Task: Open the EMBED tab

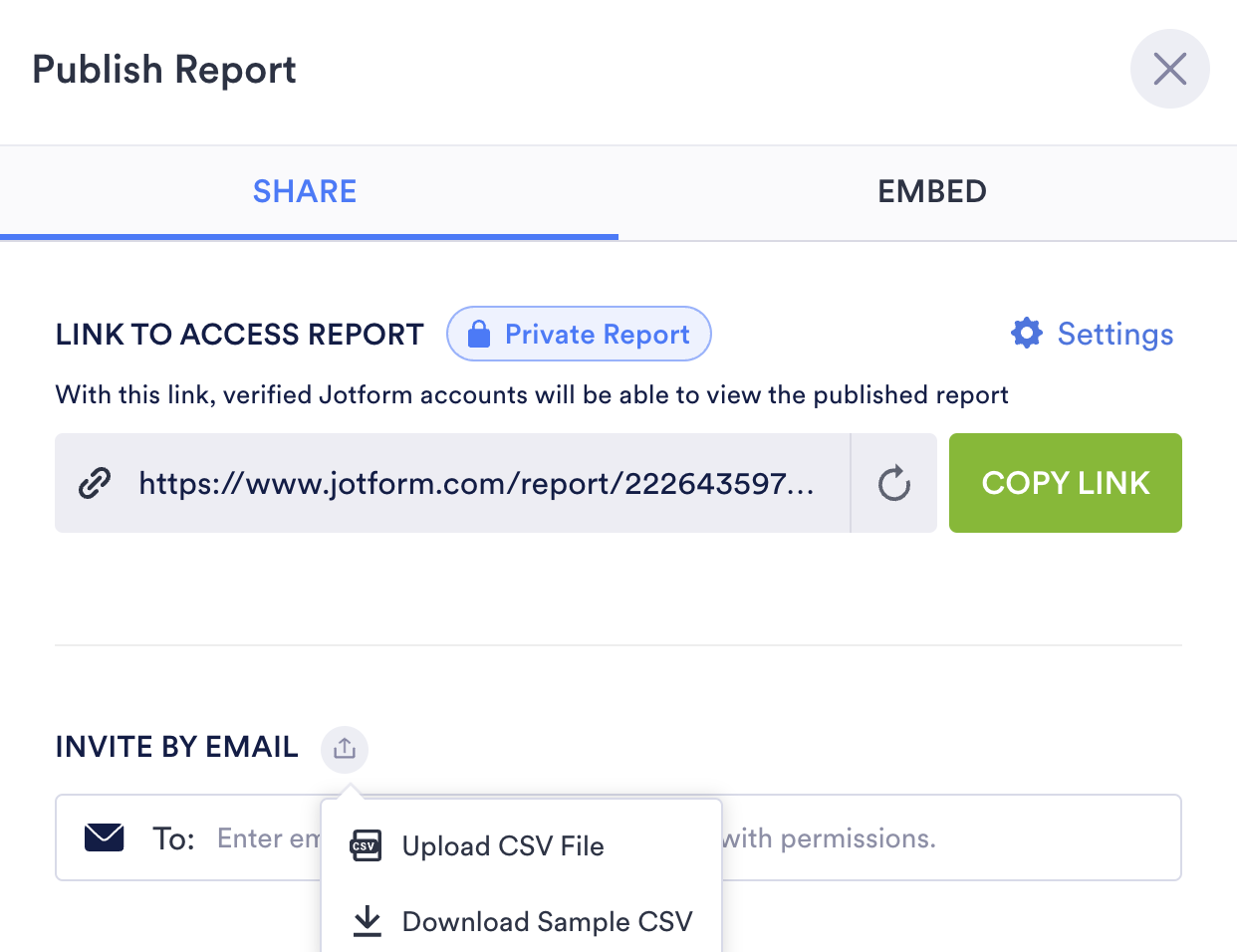Action: point(931,191)
